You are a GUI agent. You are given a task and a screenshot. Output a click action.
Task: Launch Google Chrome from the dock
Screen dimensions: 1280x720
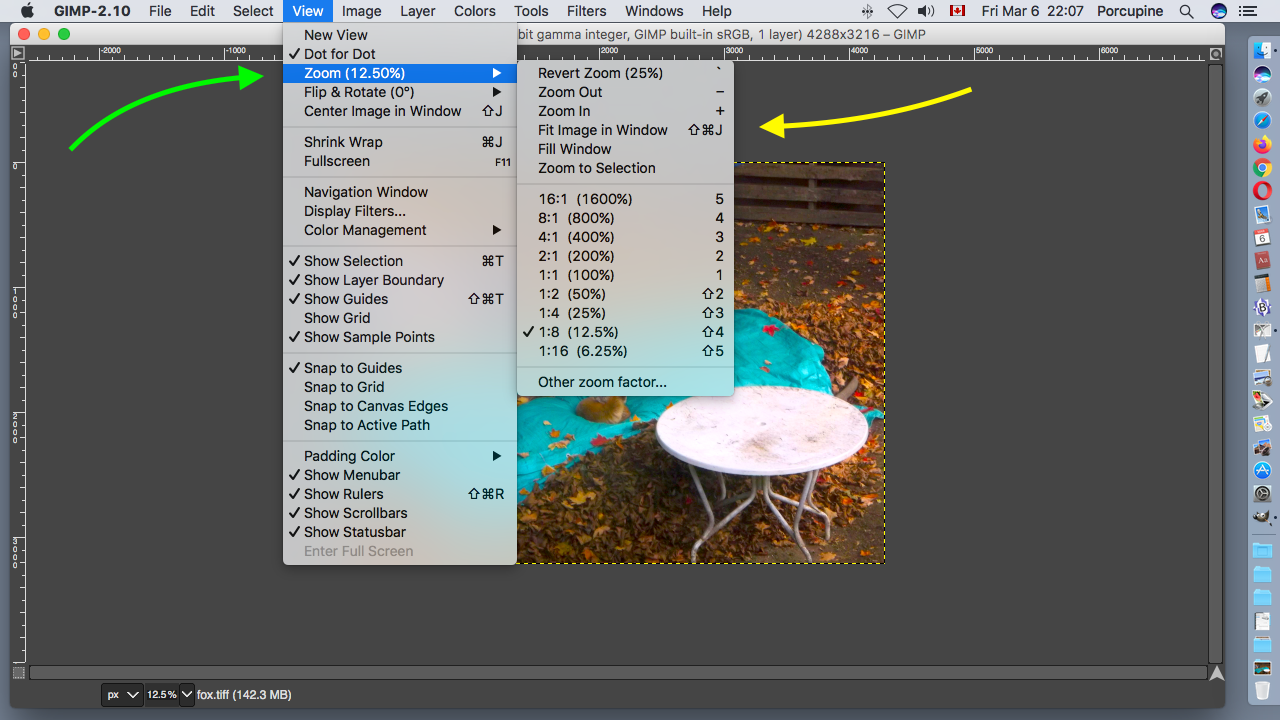click(1262, 168)
